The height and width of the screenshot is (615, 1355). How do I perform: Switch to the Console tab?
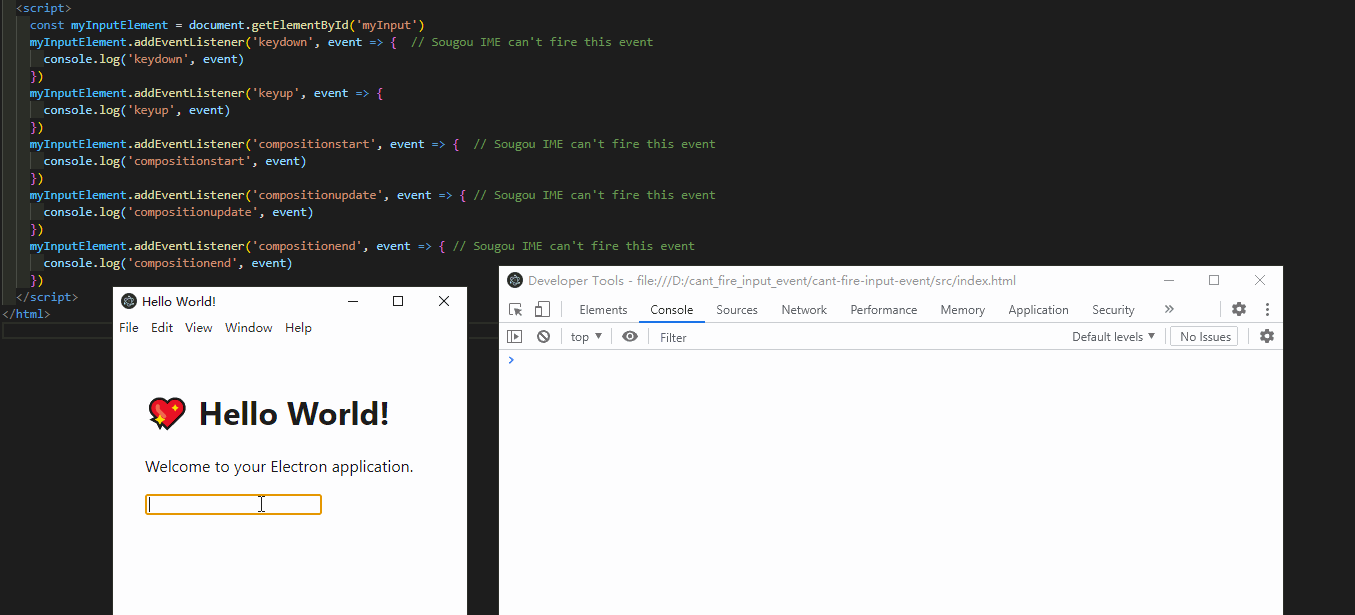tap(672, 310)
